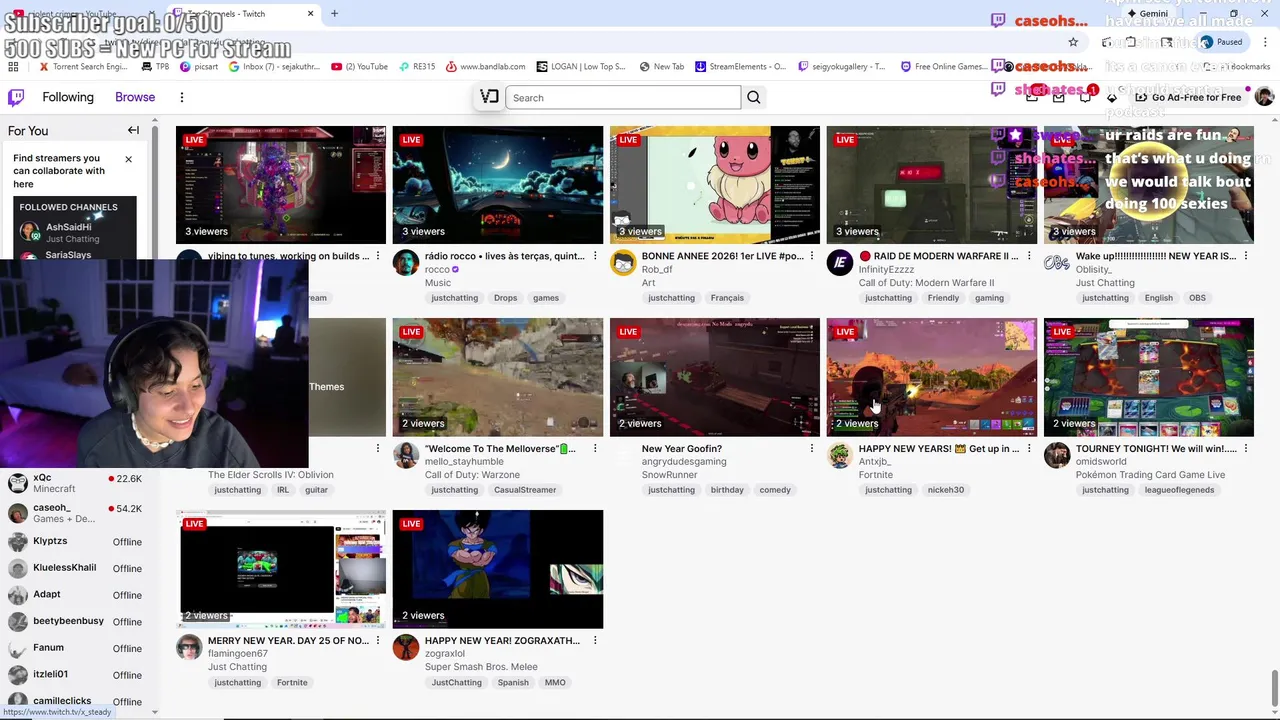Open options menu for rádio rocco stream
The height and width of the screenshot is (720, 1280).
point(595,256)
